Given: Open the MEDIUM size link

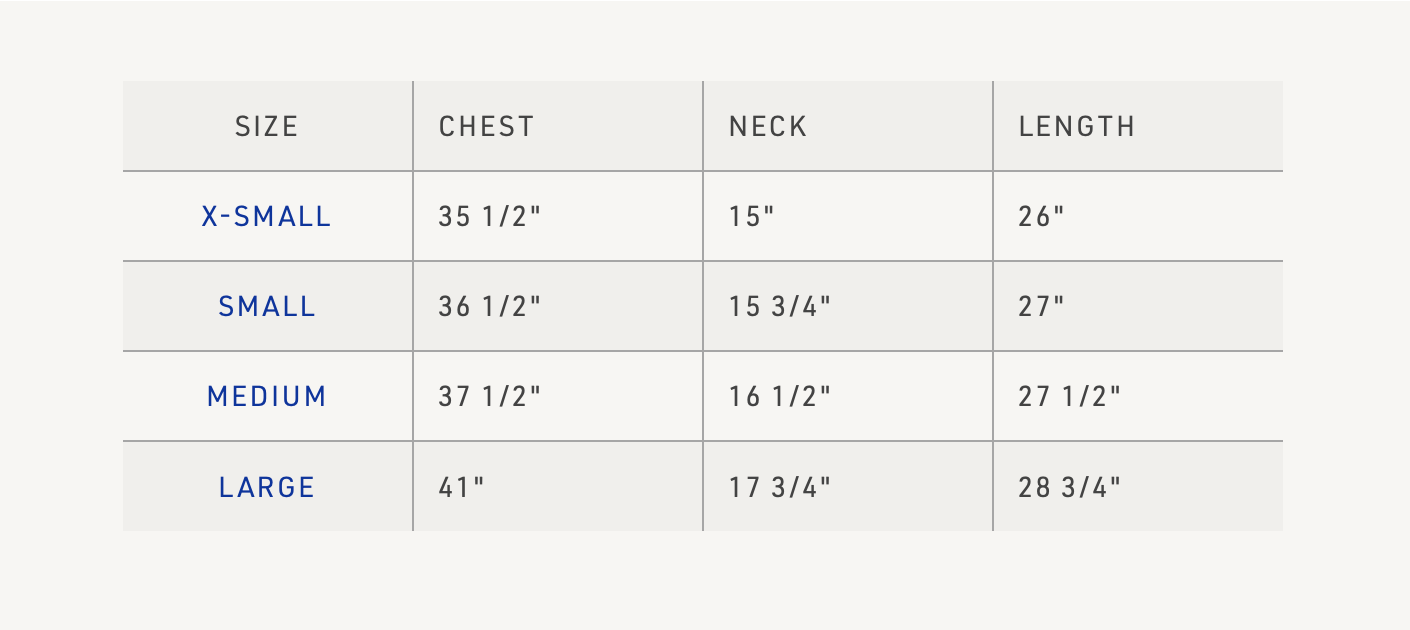Looking at the screenshot, I should 267,397.
